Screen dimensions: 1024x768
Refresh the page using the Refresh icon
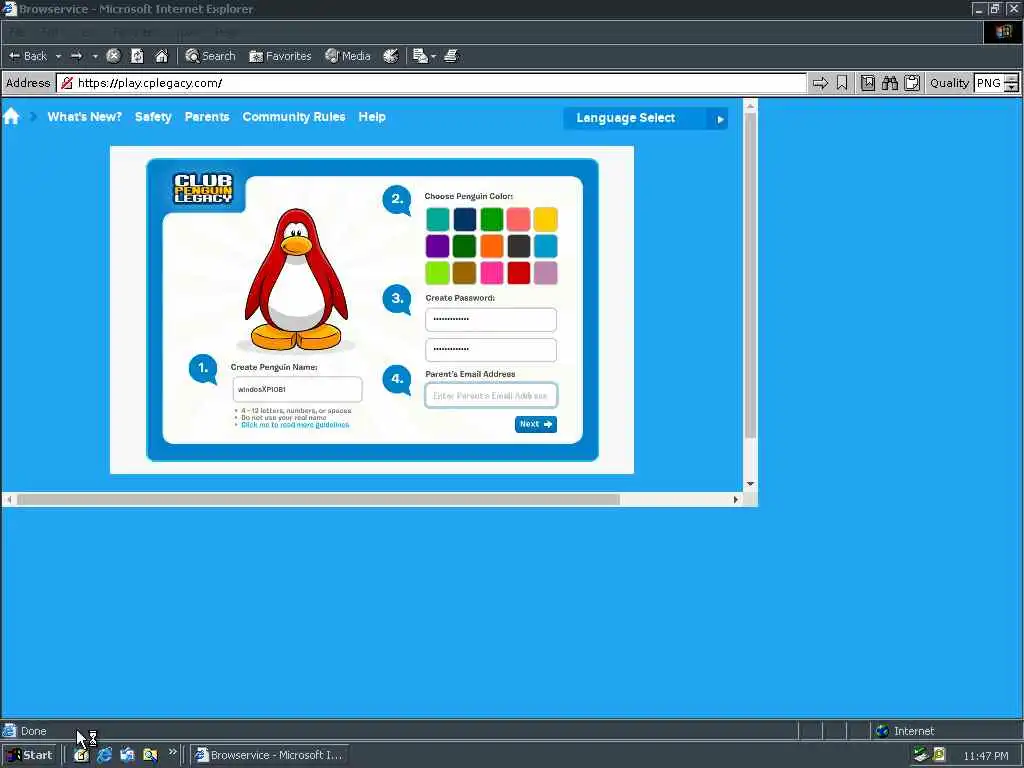click(137, 56)
